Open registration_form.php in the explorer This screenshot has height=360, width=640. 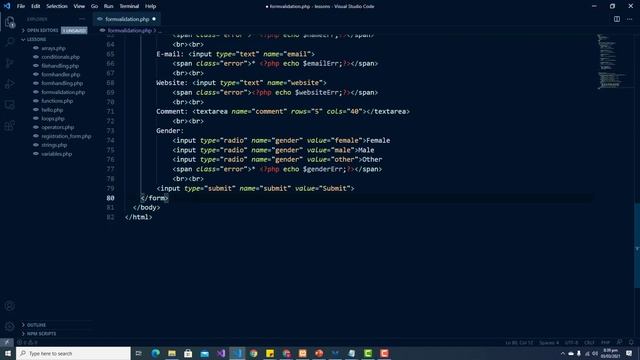click(66, 136)
